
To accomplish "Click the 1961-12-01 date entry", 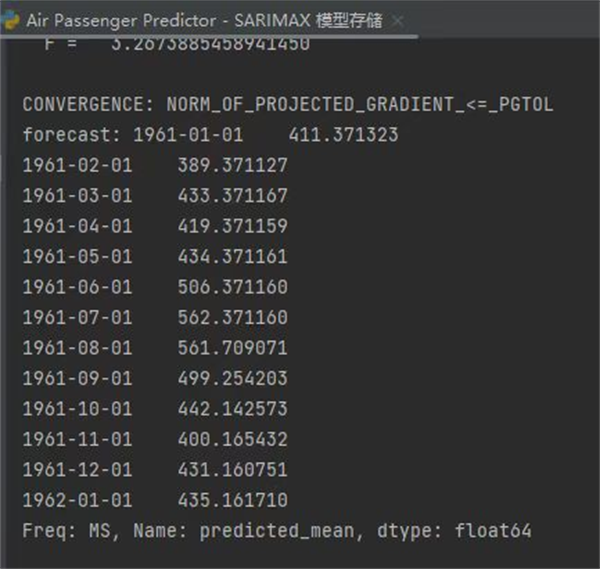I will tap(77, 470).
